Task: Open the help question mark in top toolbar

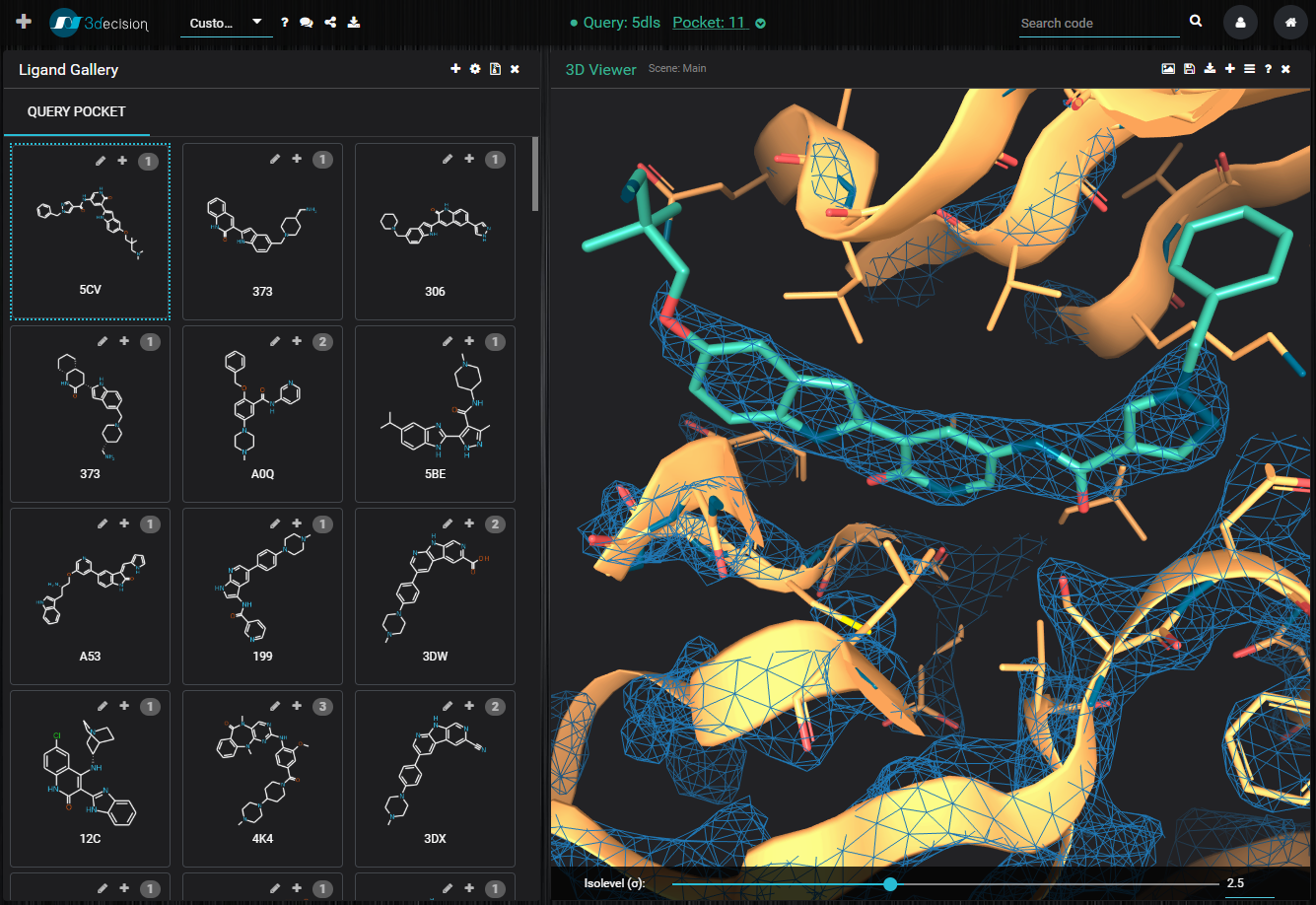Action: pos(285,22)
